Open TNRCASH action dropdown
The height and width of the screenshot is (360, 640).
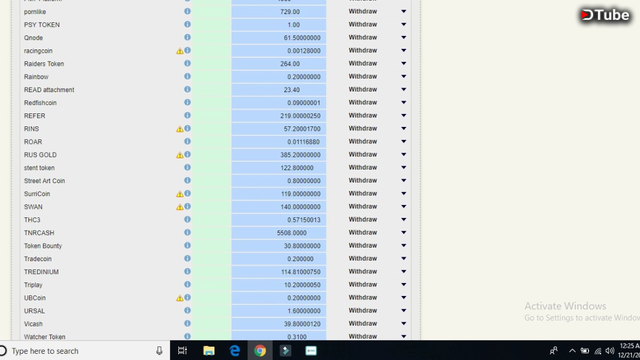point(404,233)
